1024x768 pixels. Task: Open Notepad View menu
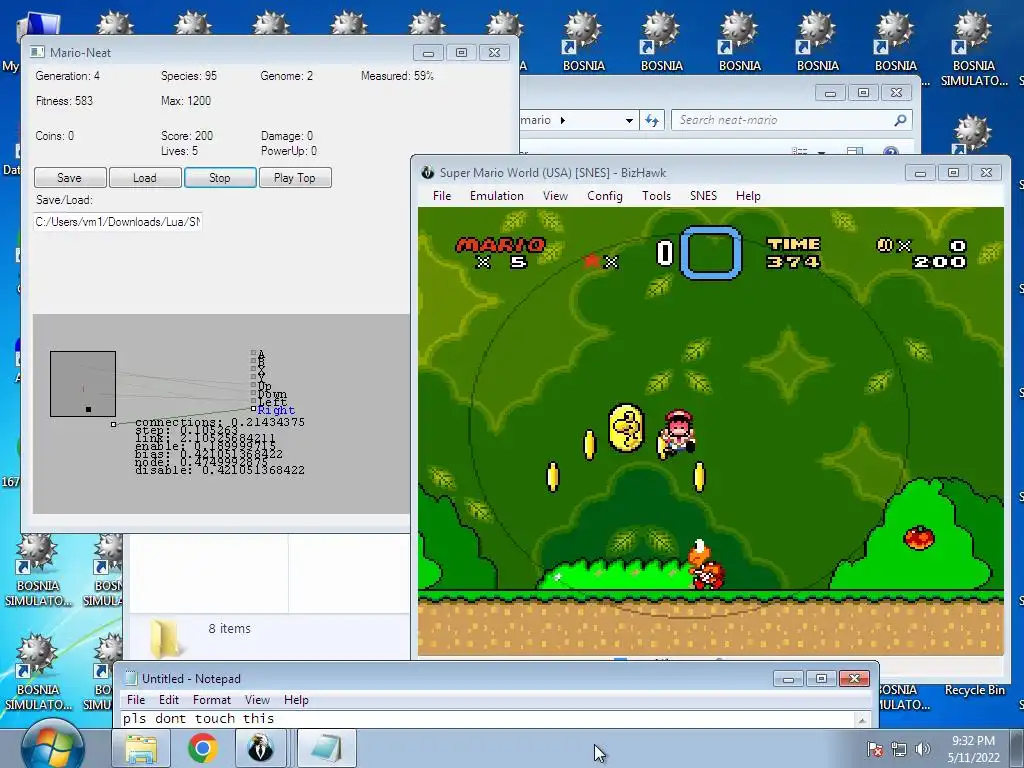tap(257, 699)
